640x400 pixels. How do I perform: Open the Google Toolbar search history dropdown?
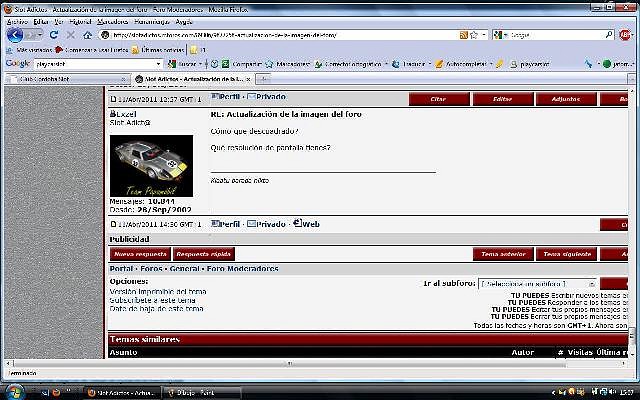pyautogui.click(x=158, y=64)
